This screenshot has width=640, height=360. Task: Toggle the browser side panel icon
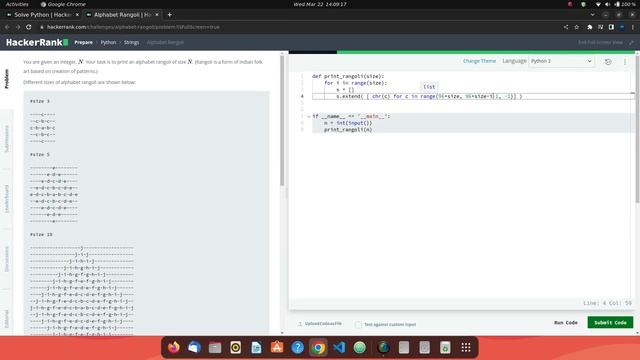coord(611,27)
